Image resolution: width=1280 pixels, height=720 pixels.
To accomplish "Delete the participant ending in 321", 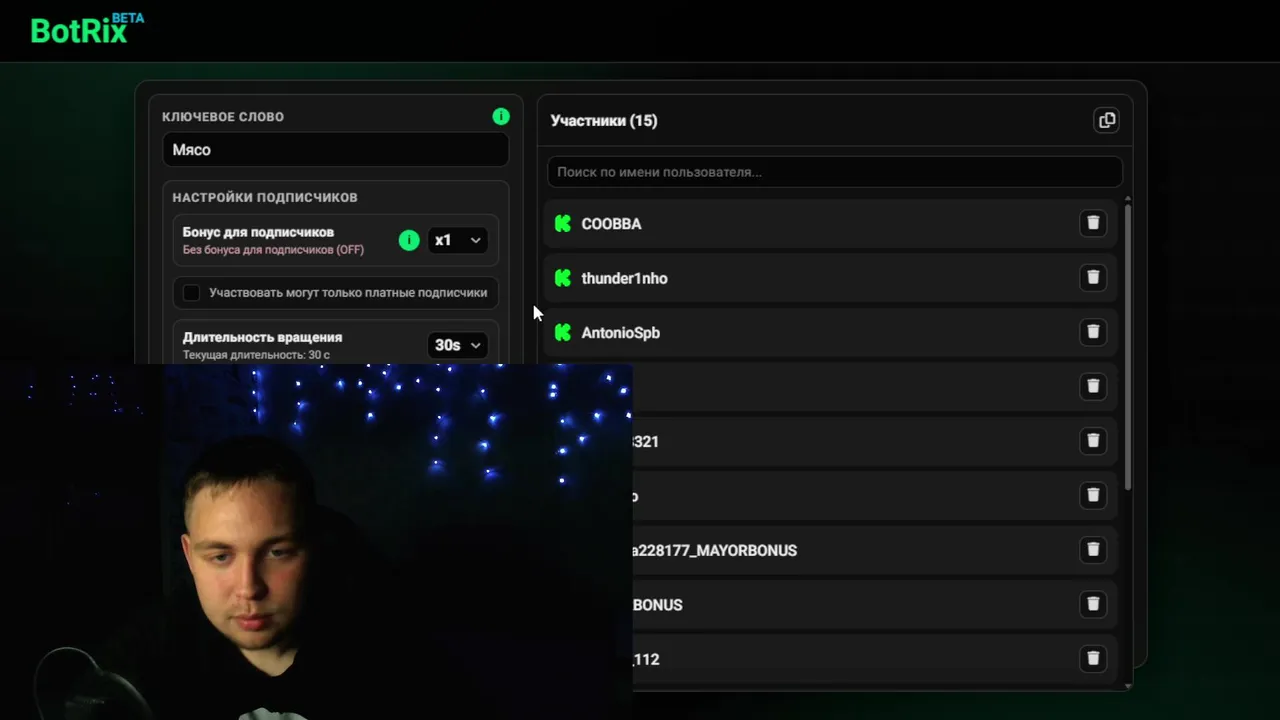I will 1093,440.
